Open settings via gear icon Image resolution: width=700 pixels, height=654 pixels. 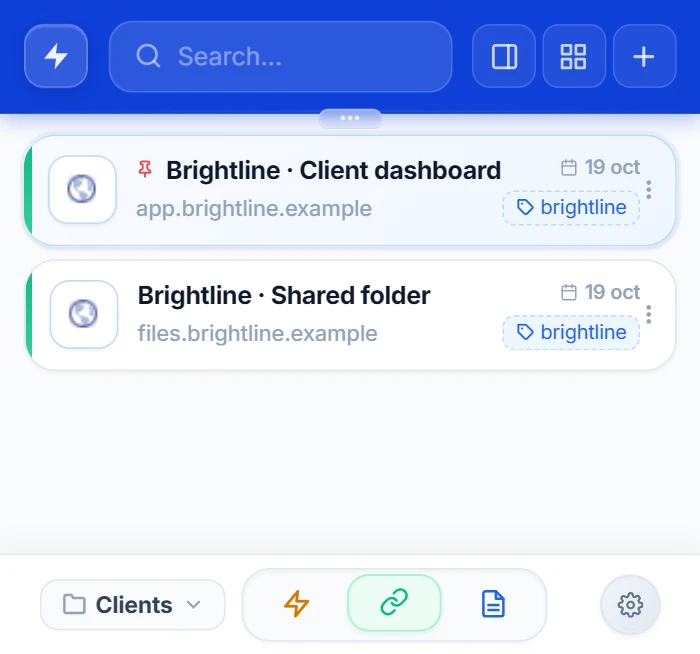pyautogui.click(x=630, y=605)
